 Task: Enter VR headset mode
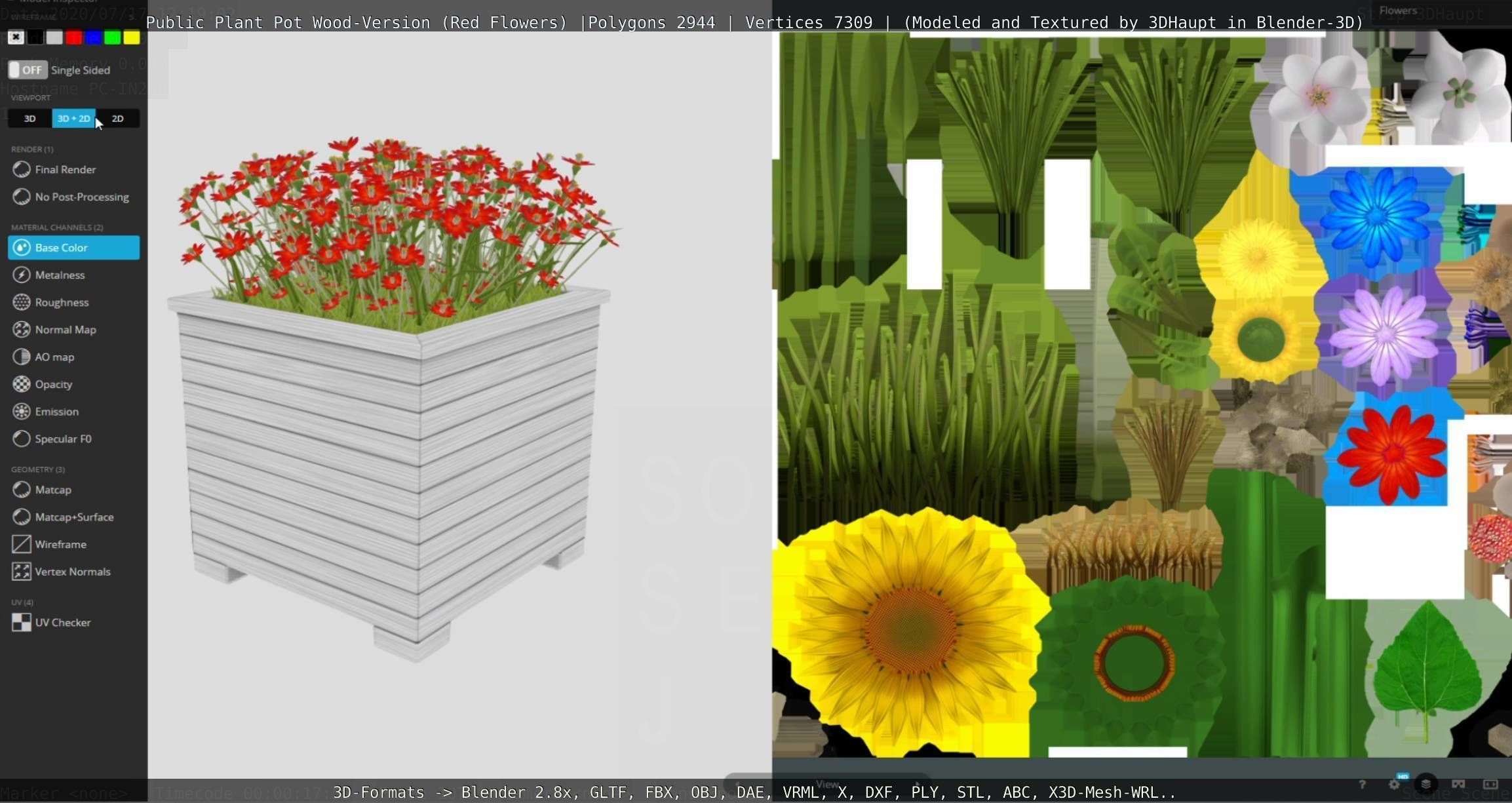click(1458, 784)
